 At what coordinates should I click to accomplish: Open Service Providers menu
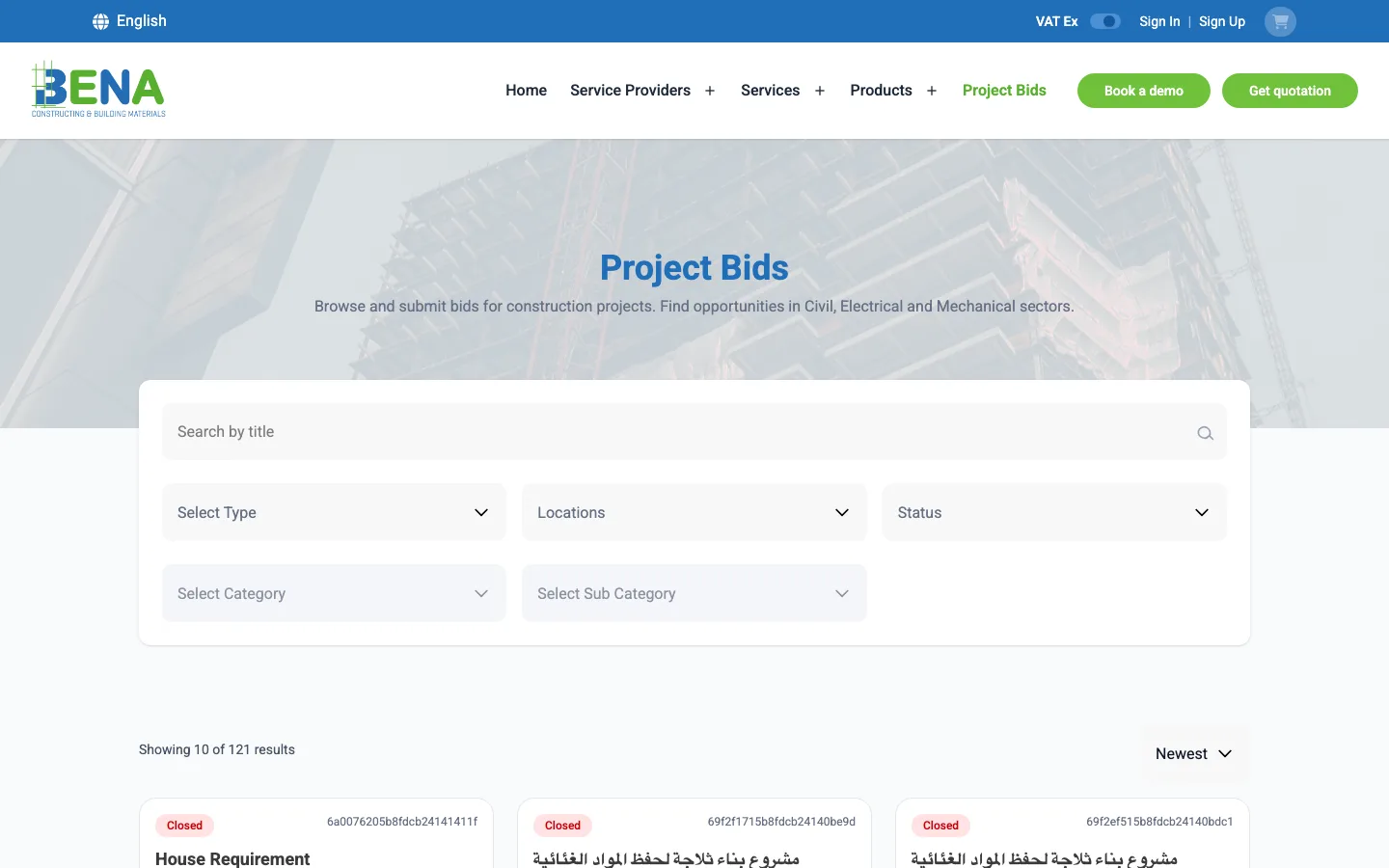coord(630,91)
